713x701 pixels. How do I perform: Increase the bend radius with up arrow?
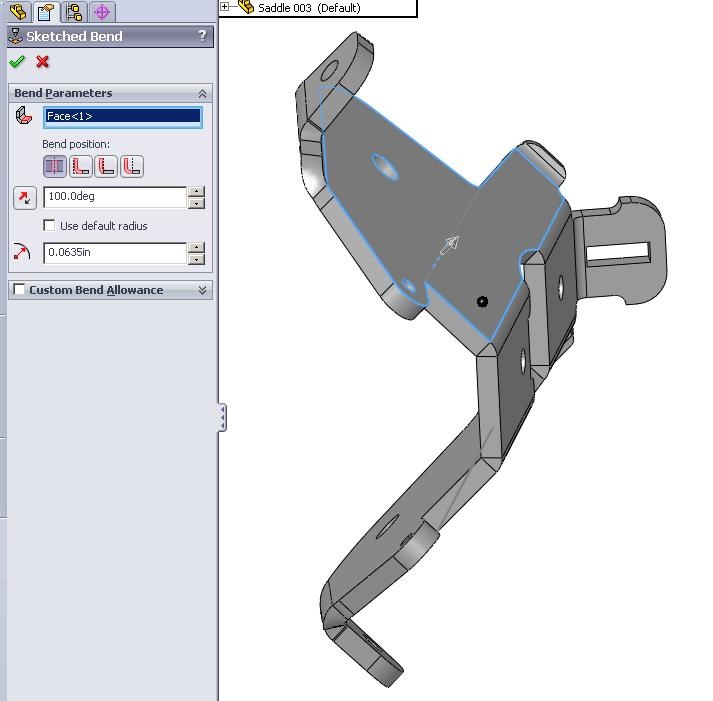tap(196, 247)
